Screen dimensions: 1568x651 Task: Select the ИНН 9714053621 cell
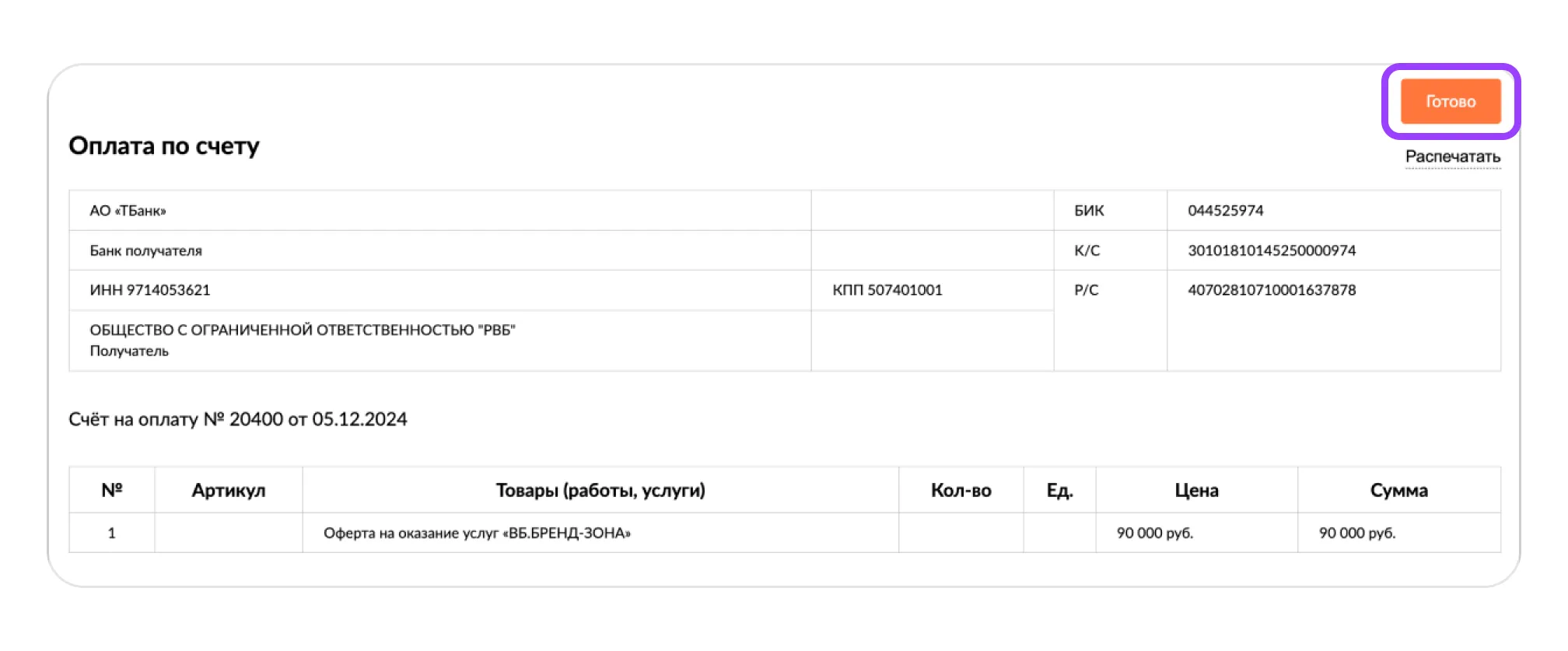pyautogui.click(x=440, y=290)
